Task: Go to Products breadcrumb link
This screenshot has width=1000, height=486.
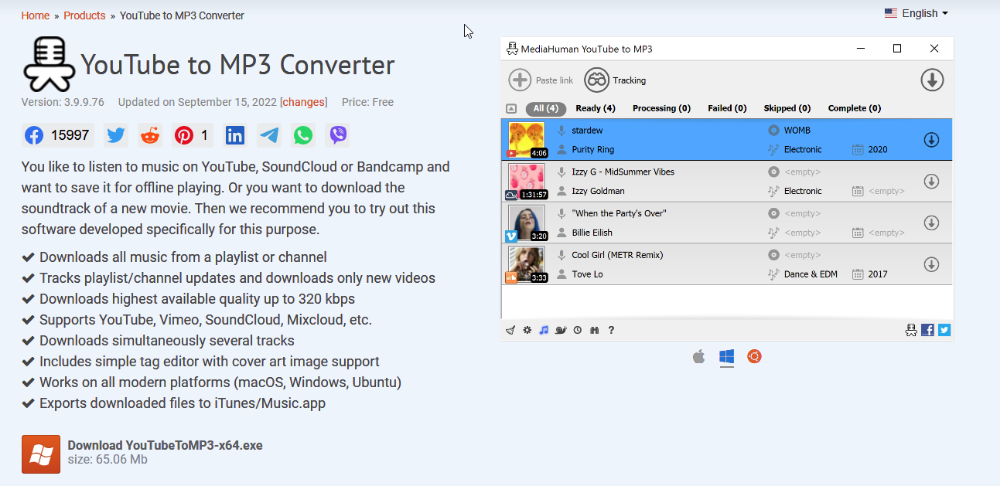Action: [x=84, y=15]
